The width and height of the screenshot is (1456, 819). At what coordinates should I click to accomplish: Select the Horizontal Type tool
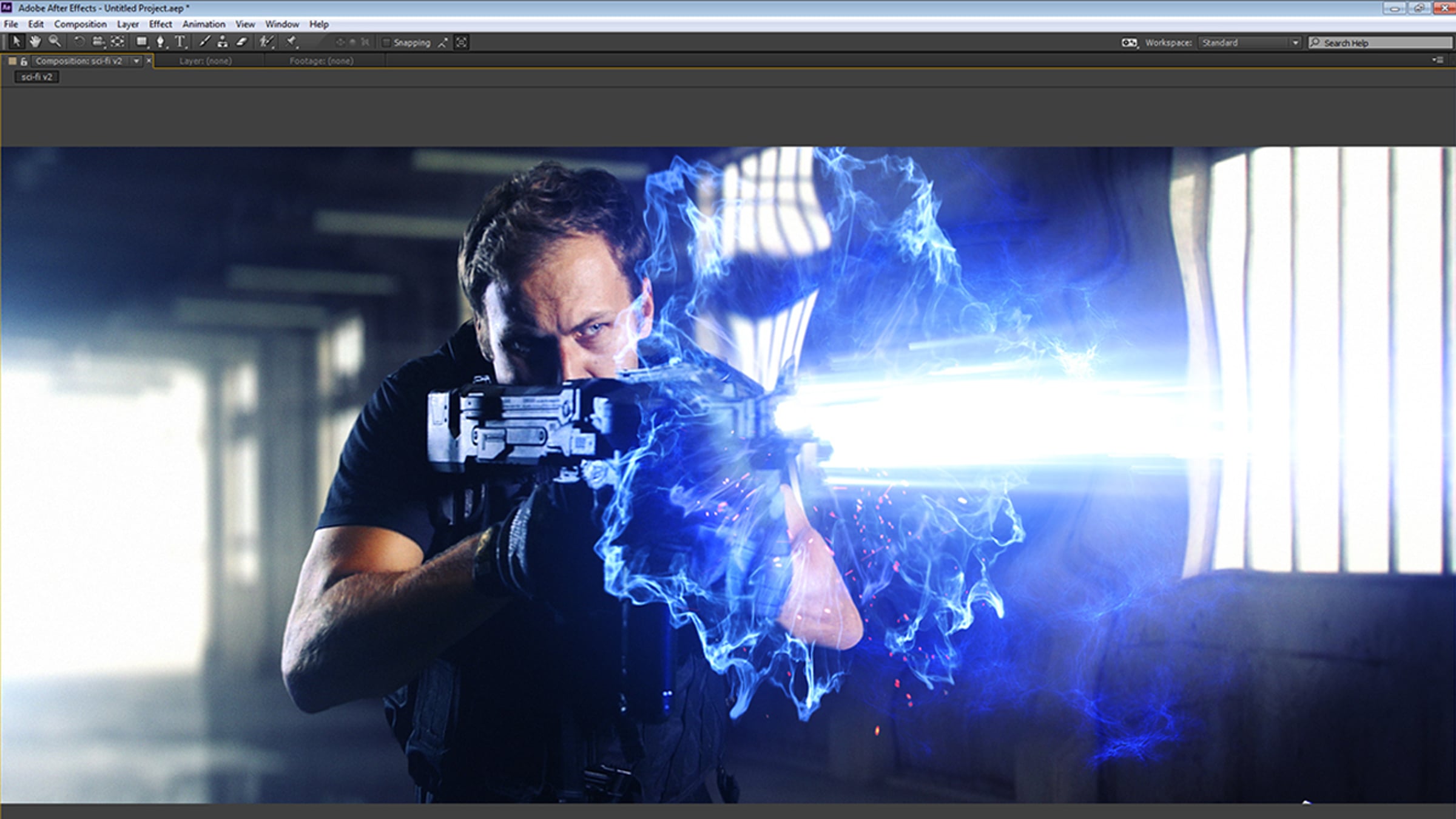coord(180,42)
